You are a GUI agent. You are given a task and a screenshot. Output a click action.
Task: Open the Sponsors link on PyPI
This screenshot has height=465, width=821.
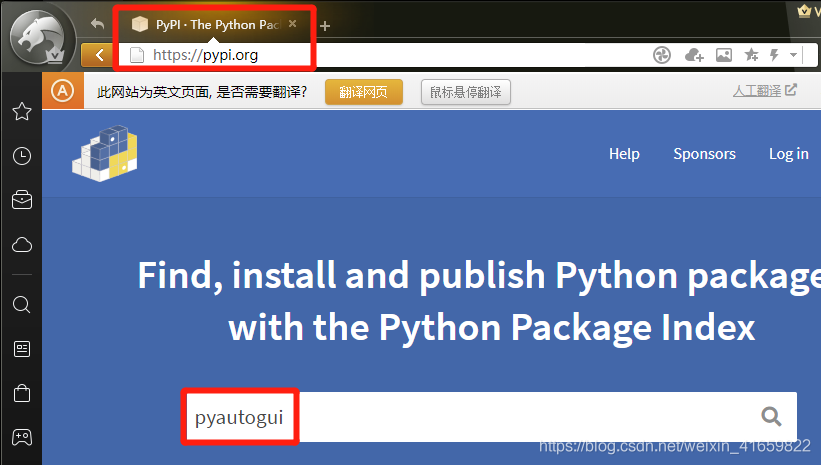704,154
